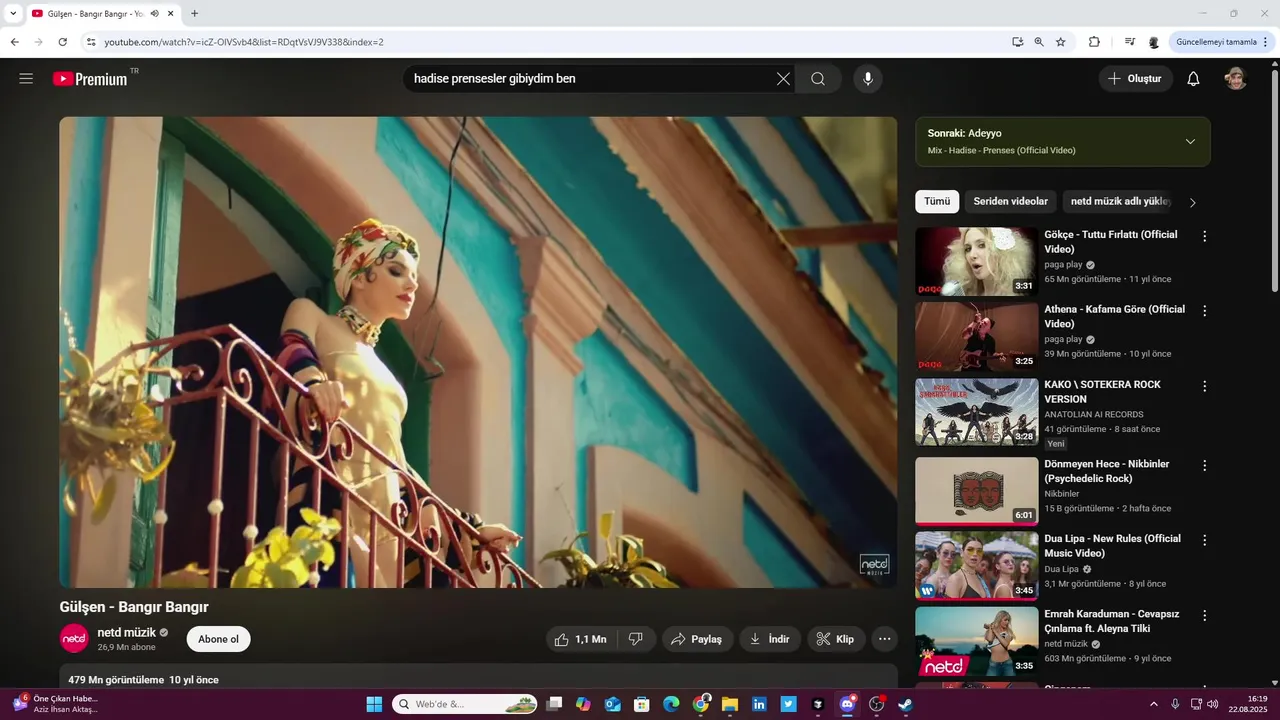Viewport: 1280px width, 720px height.
Task: Open netd müzik channel name link
Action: coord(127,633)
